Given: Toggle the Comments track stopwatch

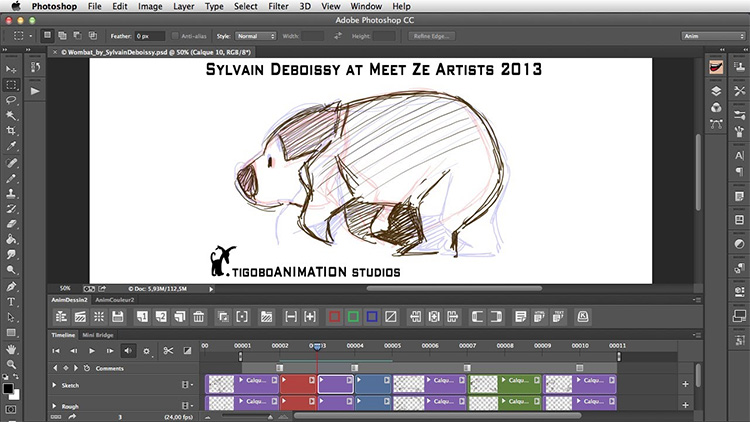Looking at the screenshot, I should 87,368.
